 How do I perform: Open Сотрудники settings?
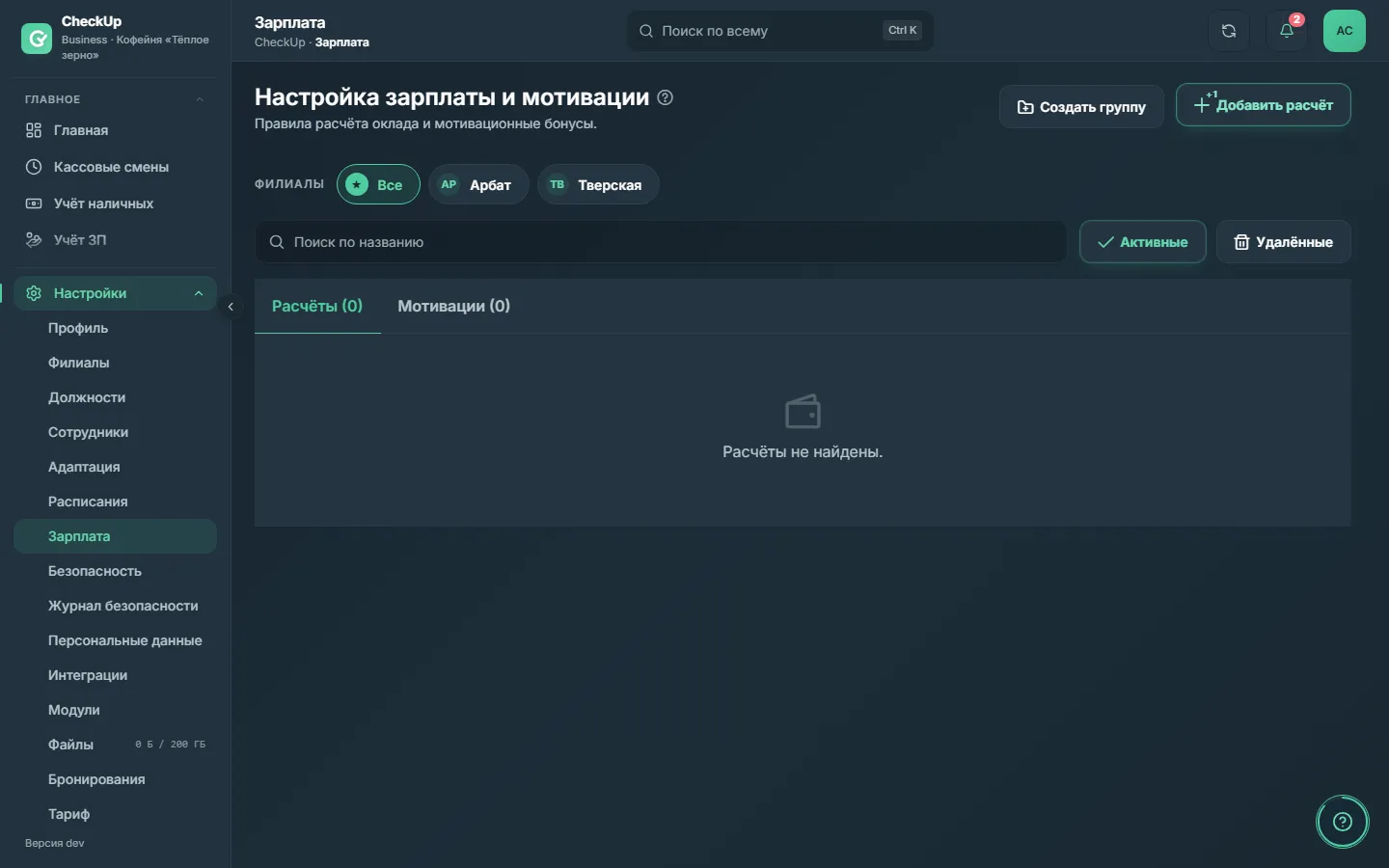(x=115, y=432)
